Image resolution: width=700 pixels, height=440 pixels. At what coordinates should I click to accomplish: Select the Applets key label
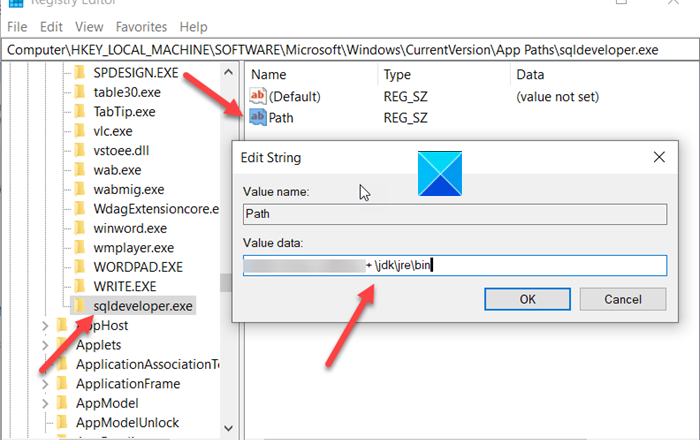pos(98,345)
